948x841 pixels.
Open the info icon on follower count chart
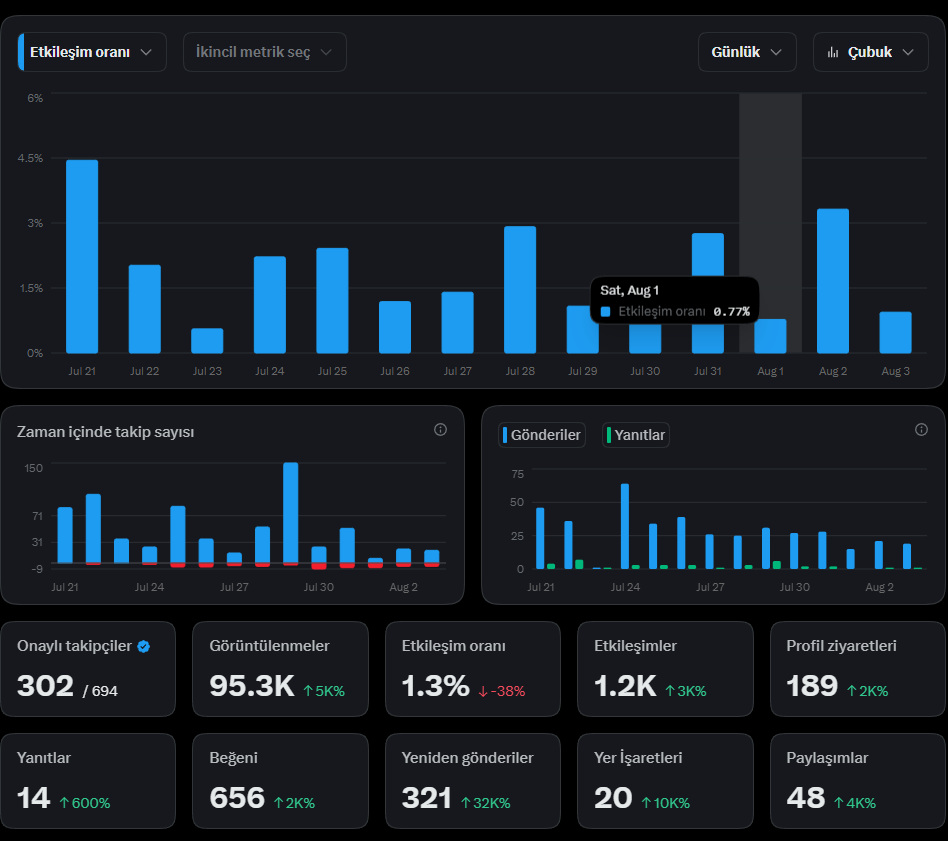pyautogui.click(x=440, y=429)
